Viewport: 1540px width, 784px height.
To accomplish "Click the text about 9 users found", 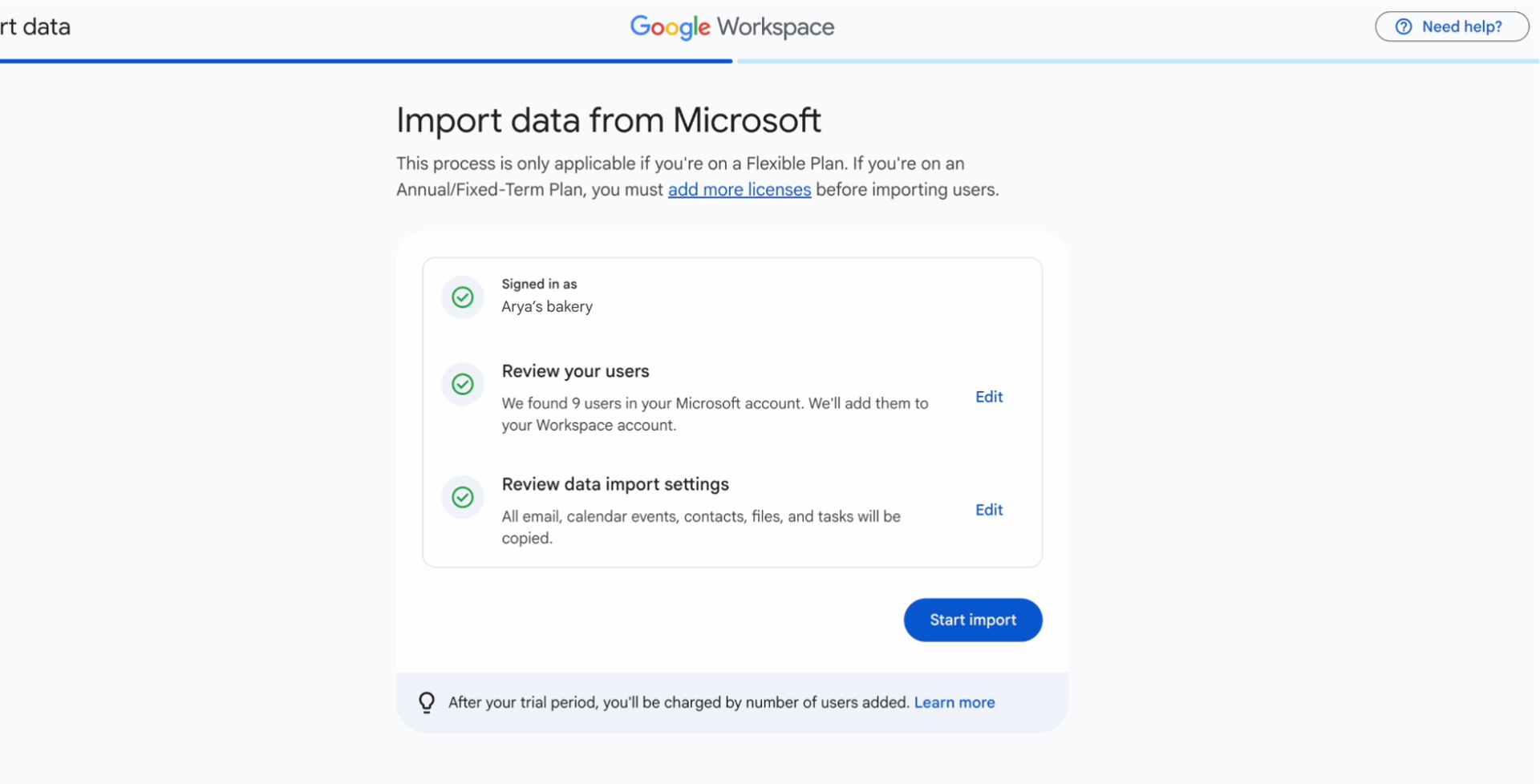I will (715, 414).
